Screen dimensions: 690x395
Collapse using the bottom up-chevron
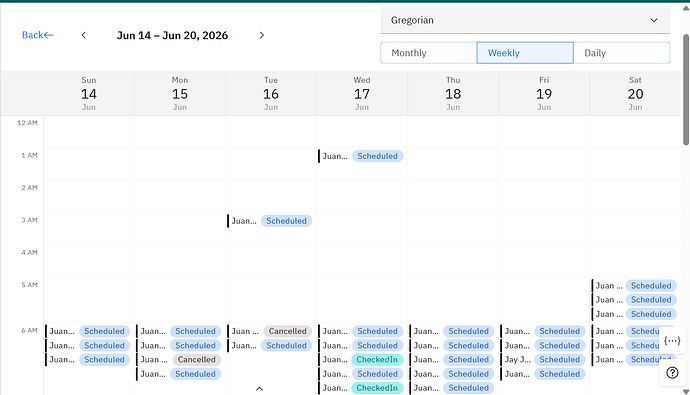pos(260,389)
